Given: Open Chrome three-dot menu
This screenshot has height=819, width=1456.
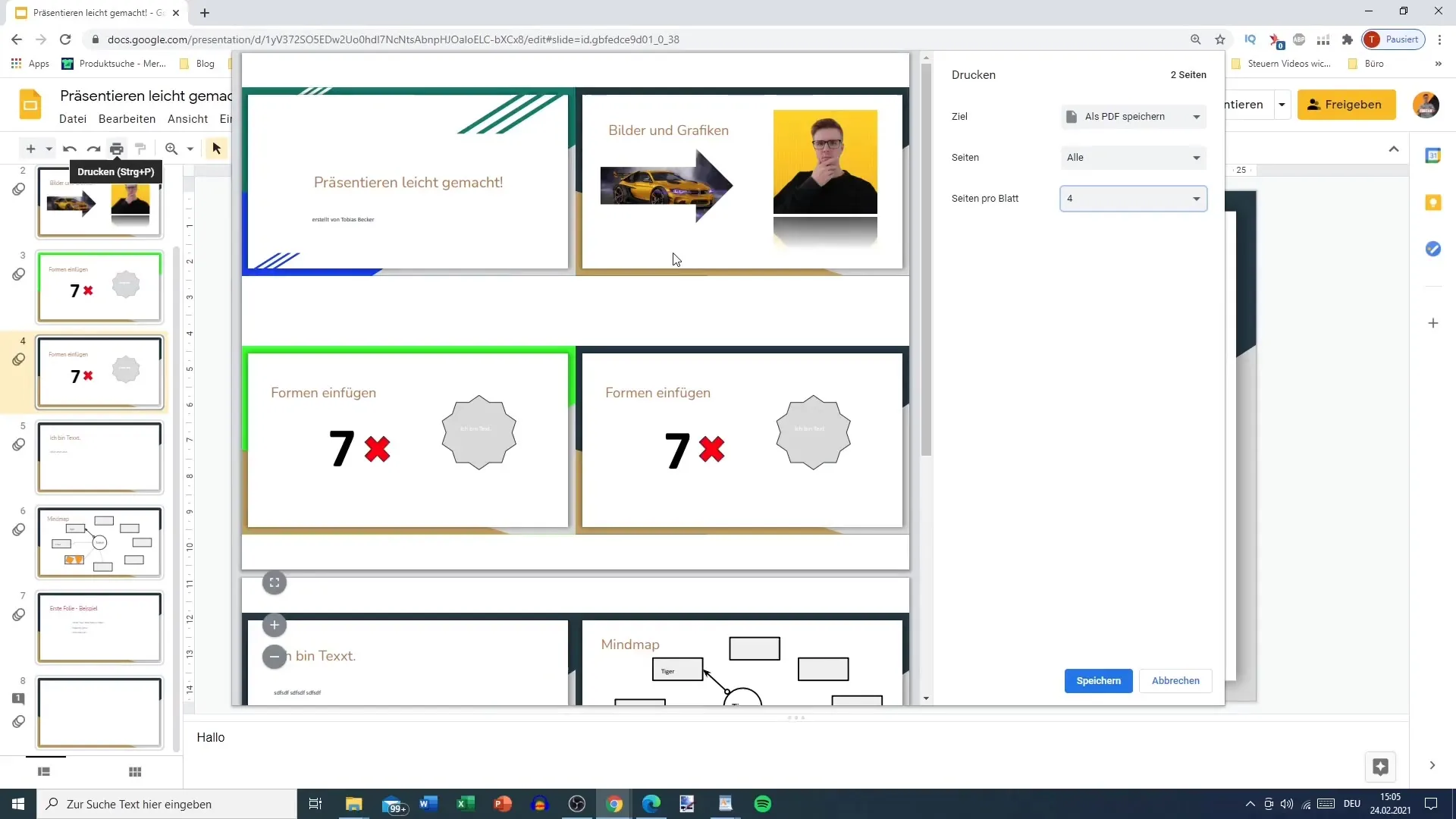Looking at the screenshot, I should [x=1439, y=39].
